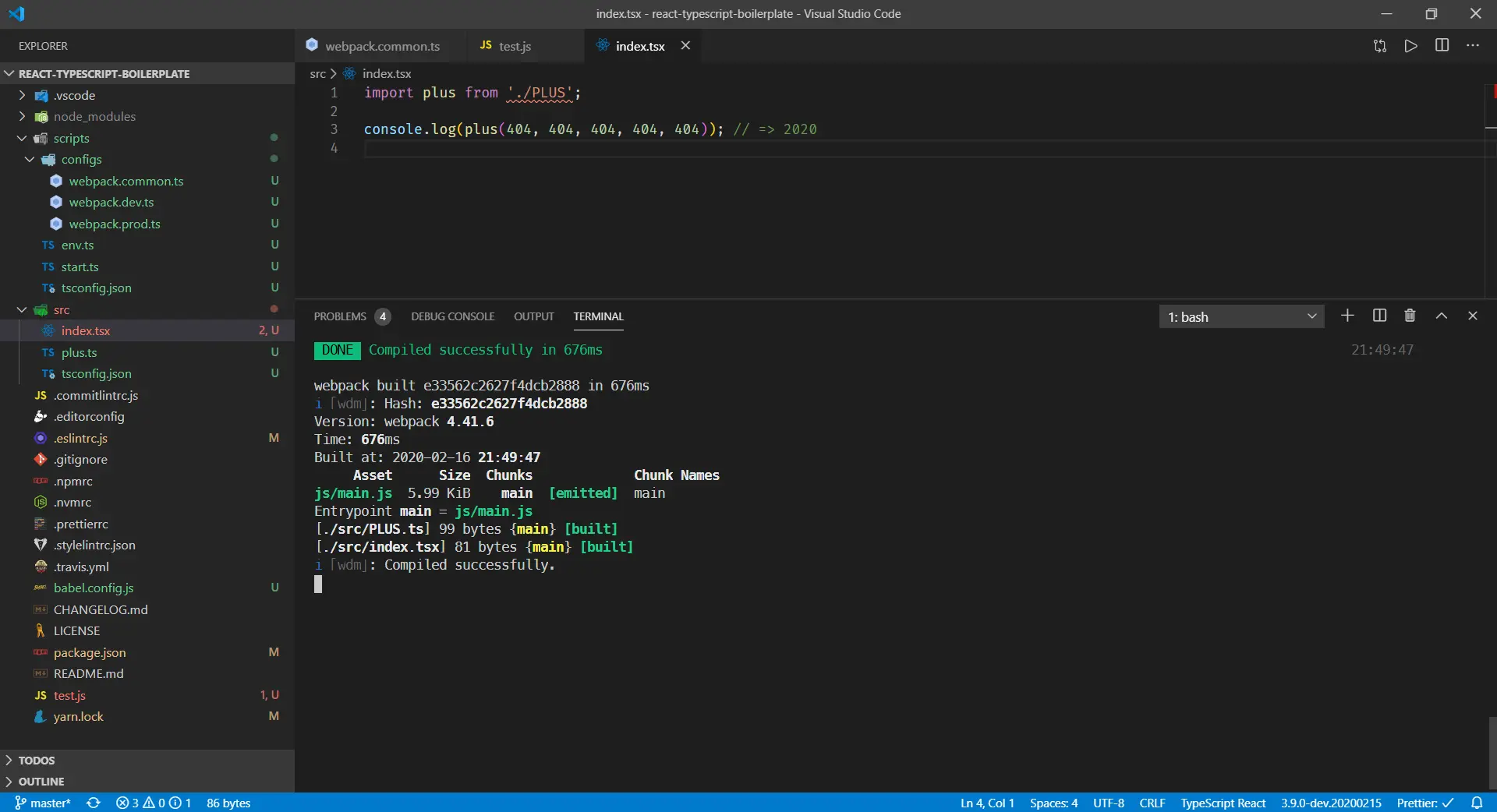Click the src breadcrumb in editor
1497x812 pixels.
click(317, 73)
